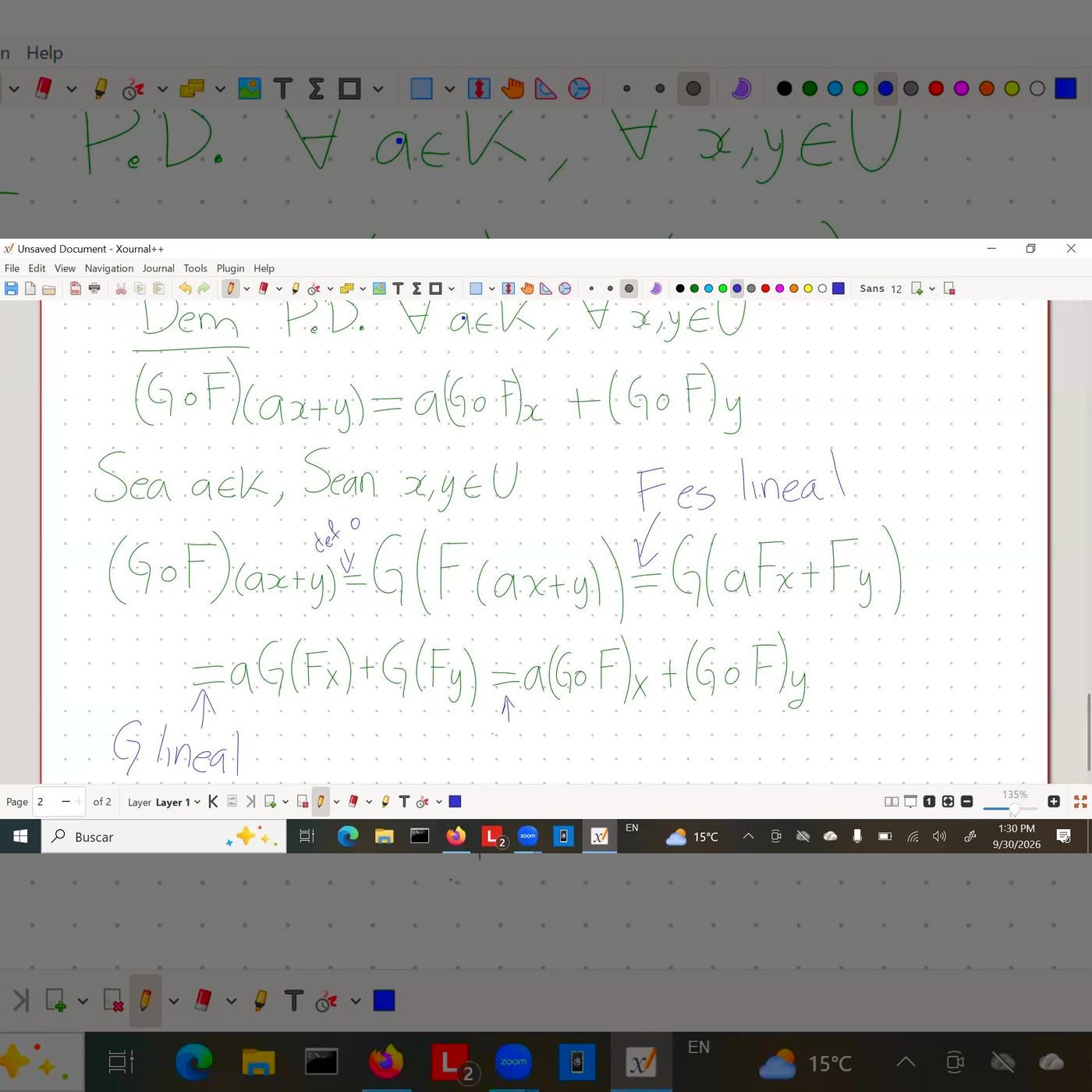Viewport: 1092px width, 1092px height.
Task: Export the document as PDF
Action: (x=76, y=289)
